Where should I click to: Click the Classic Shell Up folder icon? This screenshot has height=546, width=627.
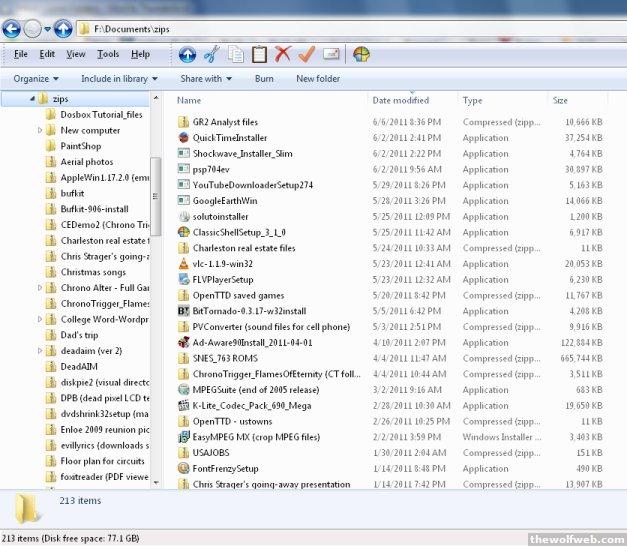[x=187, y=54]
